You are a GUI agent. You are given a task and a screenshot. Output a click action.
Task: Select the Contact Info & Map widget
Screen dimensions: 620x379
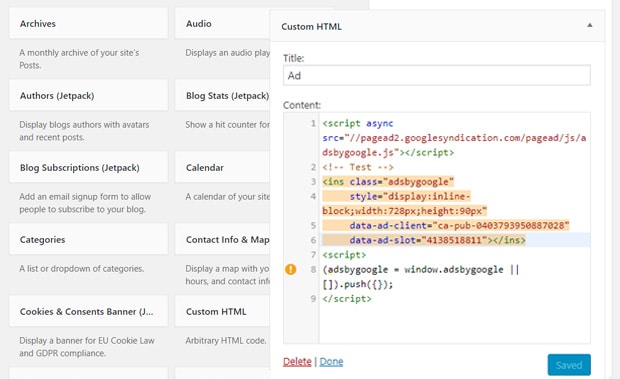(223, 239)
